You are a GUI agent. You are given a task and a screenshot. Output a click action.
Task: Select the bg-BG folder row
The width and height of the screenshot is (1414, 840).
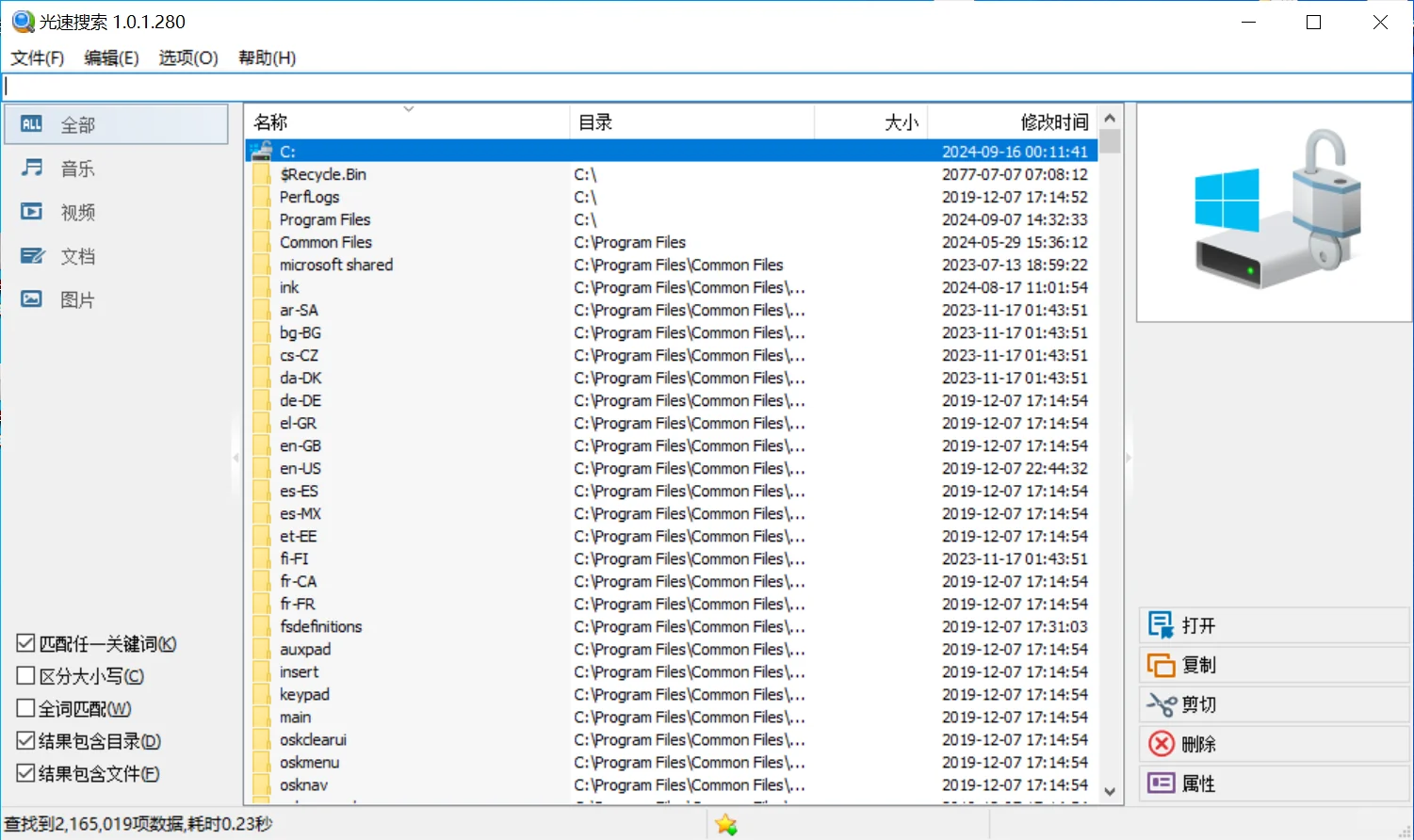click(672, 332)
